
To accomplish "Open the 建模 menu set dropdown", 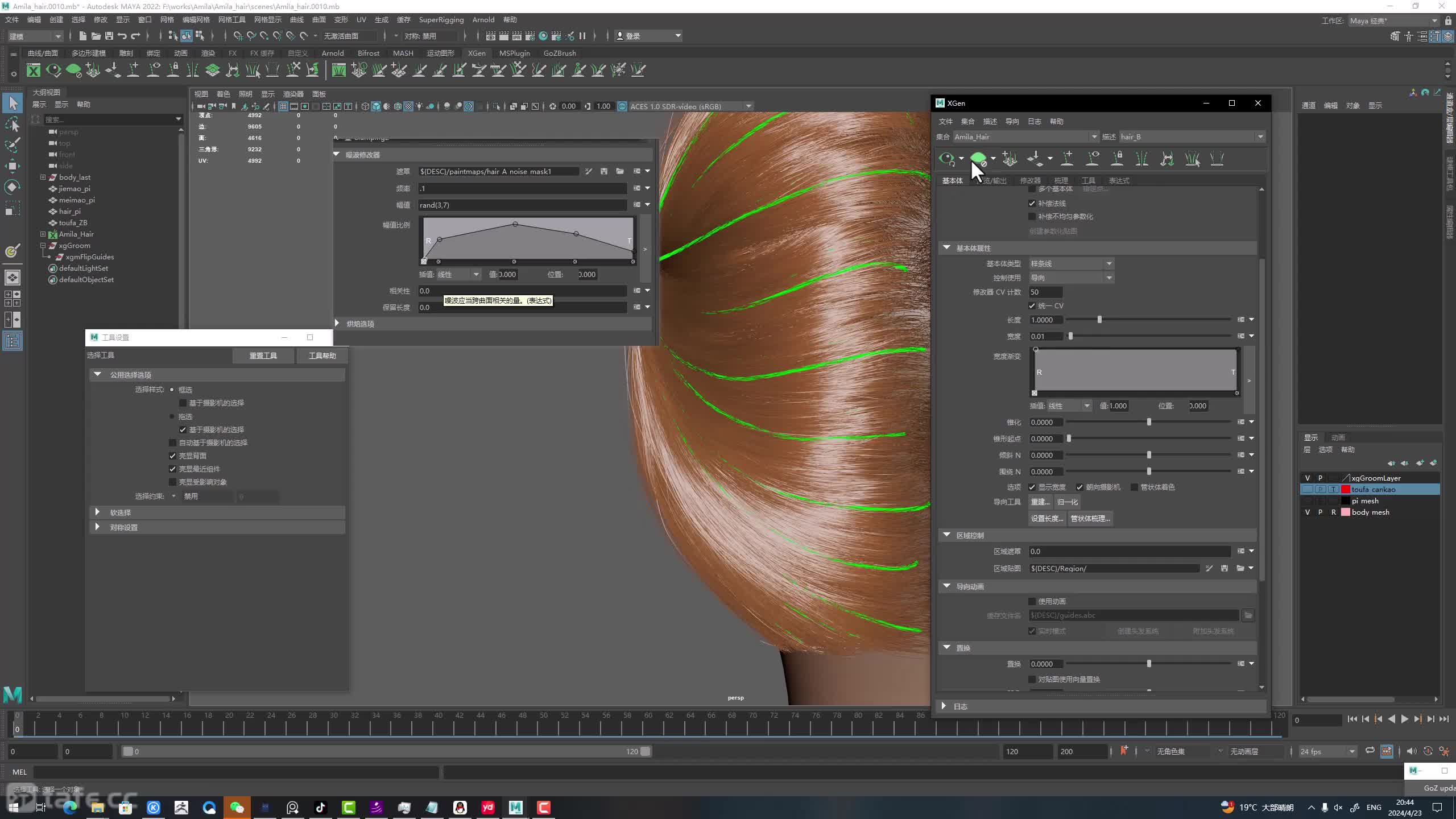I will coord(35,36).
